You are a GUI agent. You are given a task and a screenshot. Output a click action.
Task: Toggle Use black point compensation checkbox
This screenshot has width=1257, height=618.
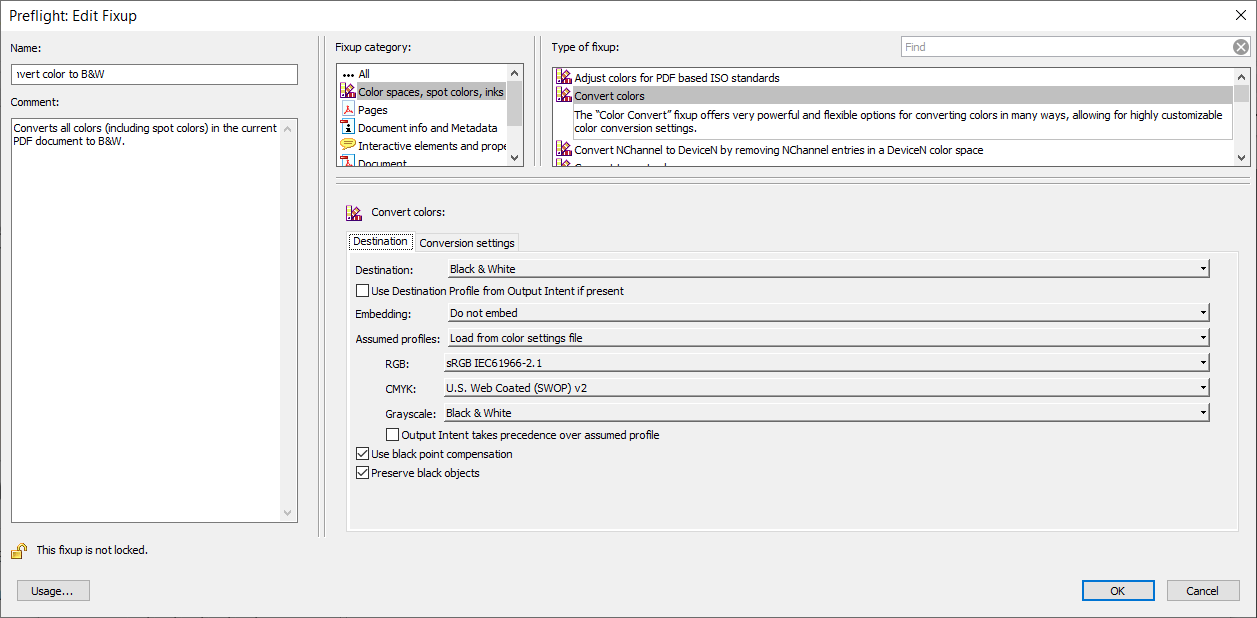[363, 454]
